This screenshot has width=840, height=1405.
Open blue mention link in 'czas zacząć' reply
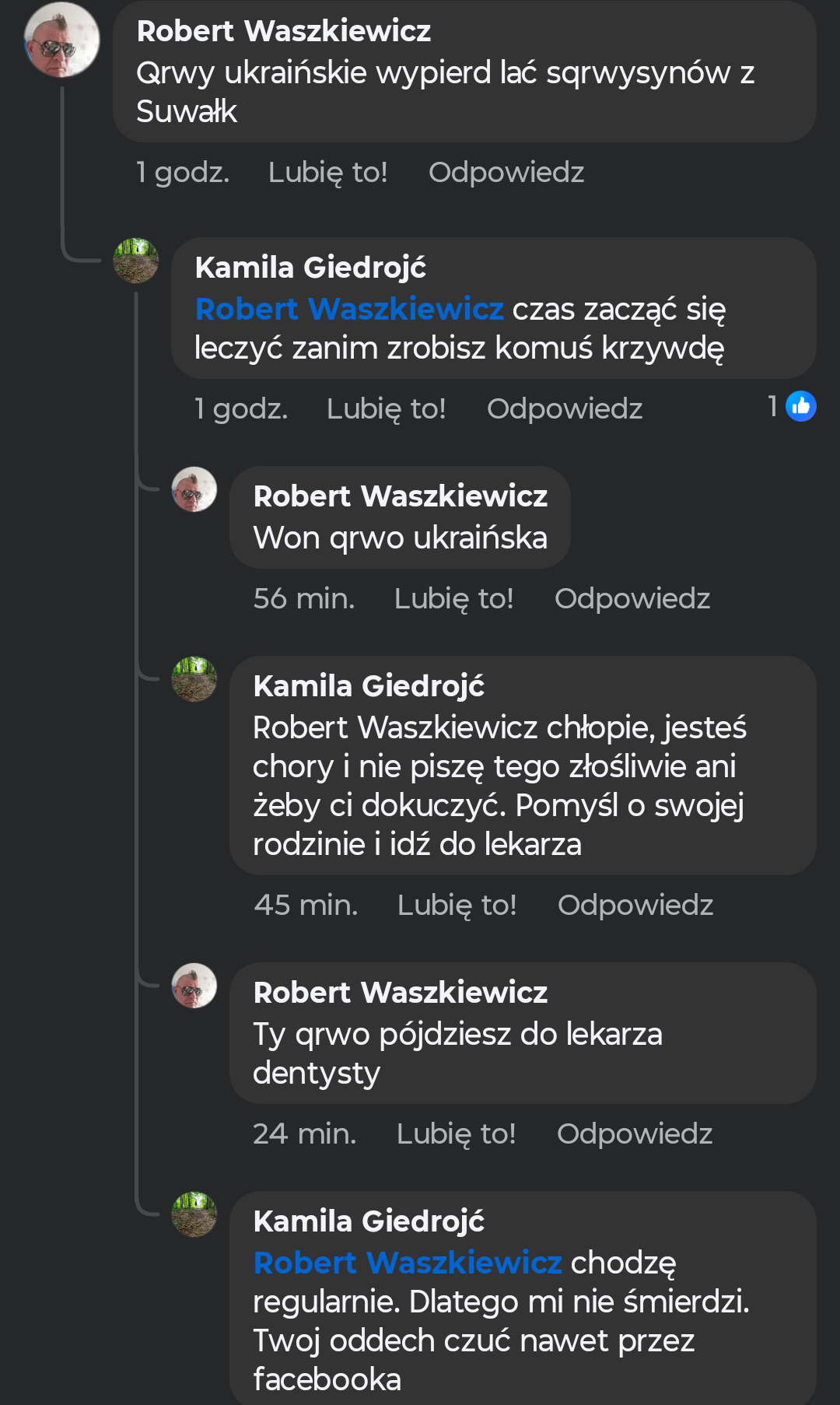(349, 309)
